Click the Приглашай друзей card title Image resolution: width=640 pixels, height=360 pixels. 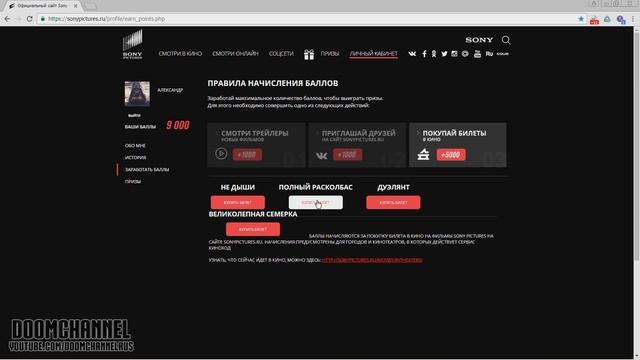[358, 133]
